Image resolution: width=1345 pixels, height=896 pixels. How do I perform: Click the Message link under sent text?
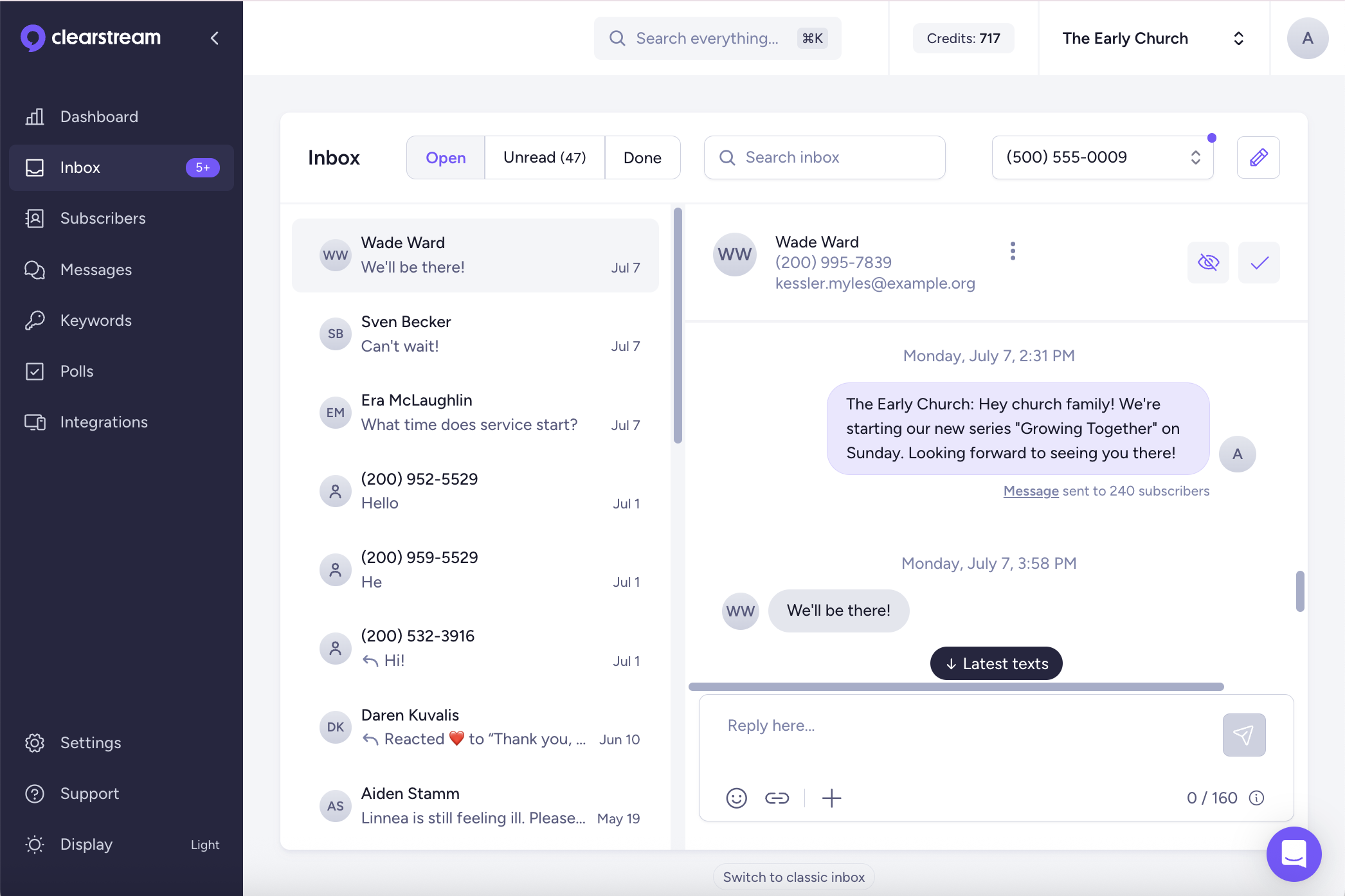[1031, 491]
